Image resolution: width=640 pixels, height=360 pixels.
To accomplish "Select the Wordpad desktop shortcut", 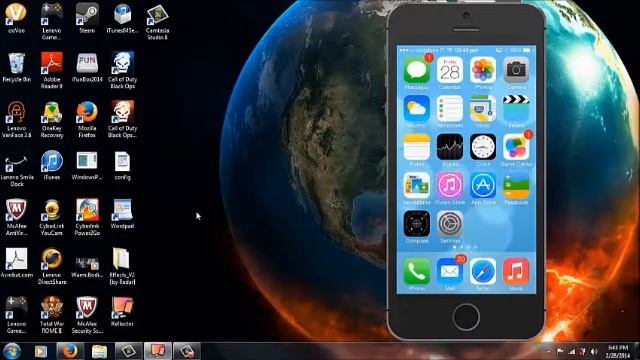I will tap(122, 214).
